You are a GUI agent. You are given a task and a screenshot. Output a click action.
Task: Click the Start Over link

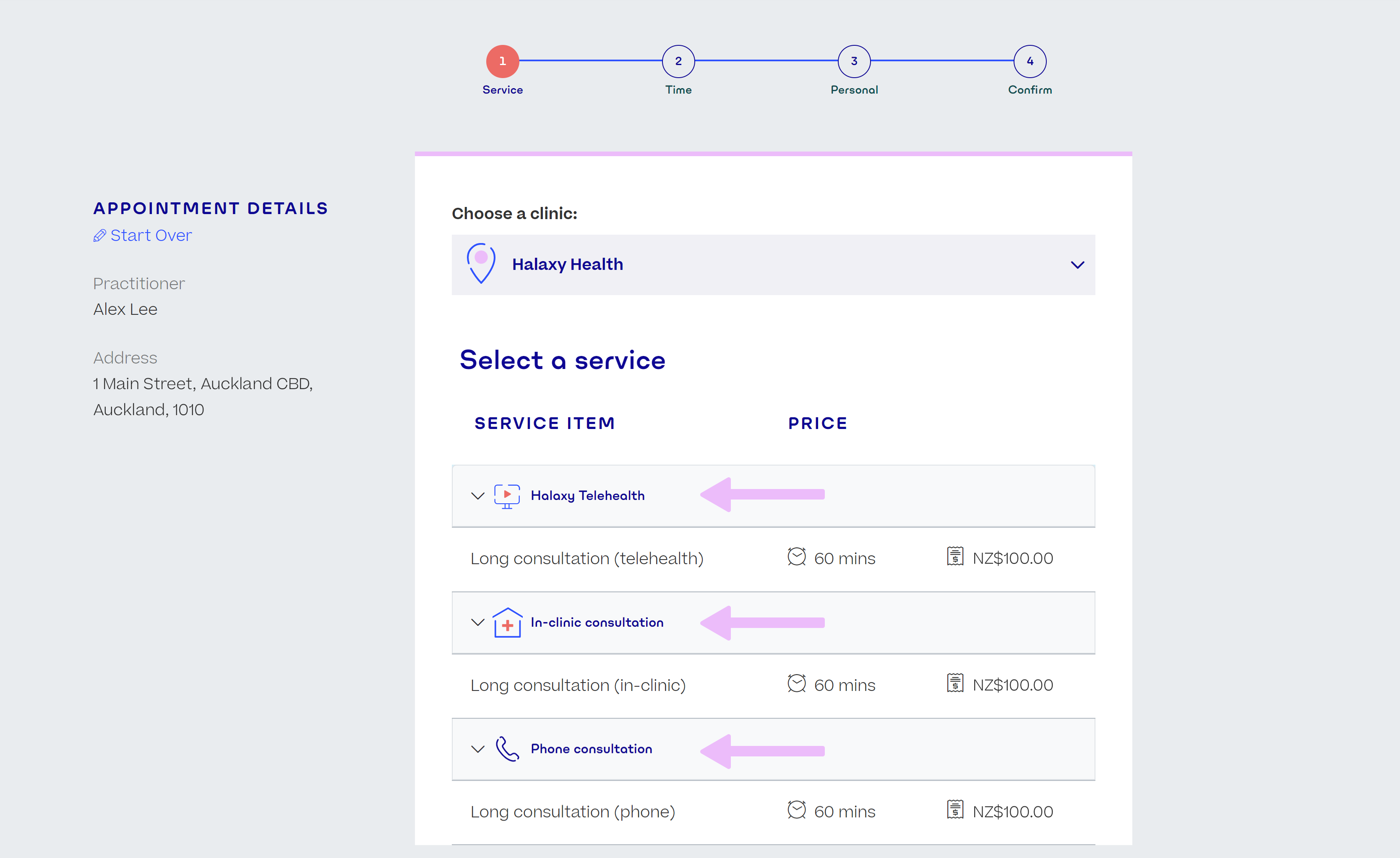click(x=151, y=235)
